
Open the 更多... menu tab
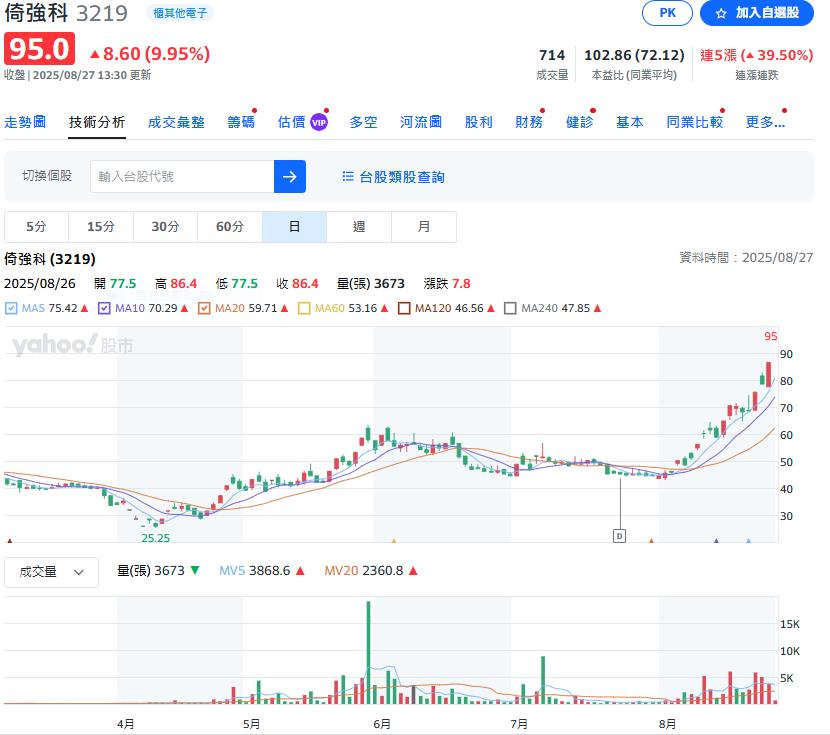[765, 122]
